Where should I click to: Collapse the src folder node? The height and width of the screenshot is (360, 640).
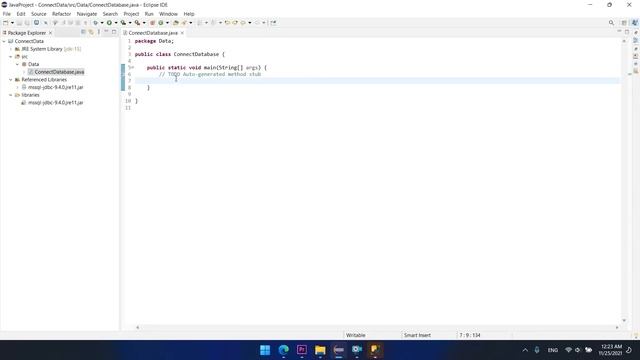11,57
